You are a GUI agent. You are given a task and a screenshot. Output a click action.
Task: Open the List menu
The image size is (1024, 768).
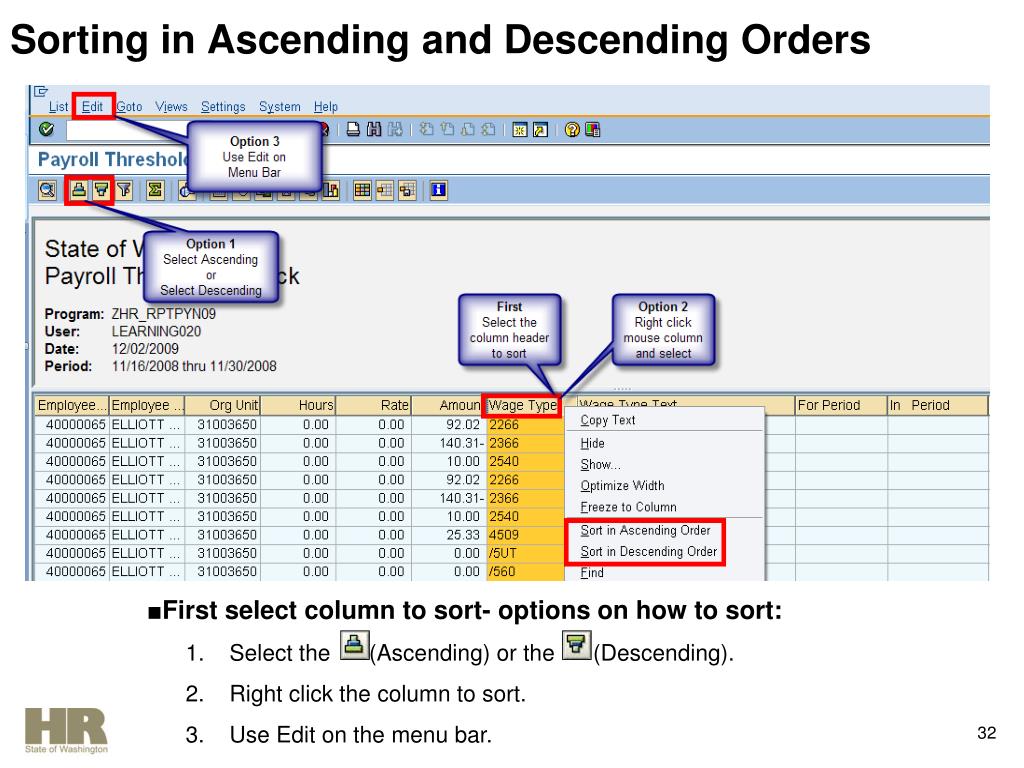coord(58,106)
